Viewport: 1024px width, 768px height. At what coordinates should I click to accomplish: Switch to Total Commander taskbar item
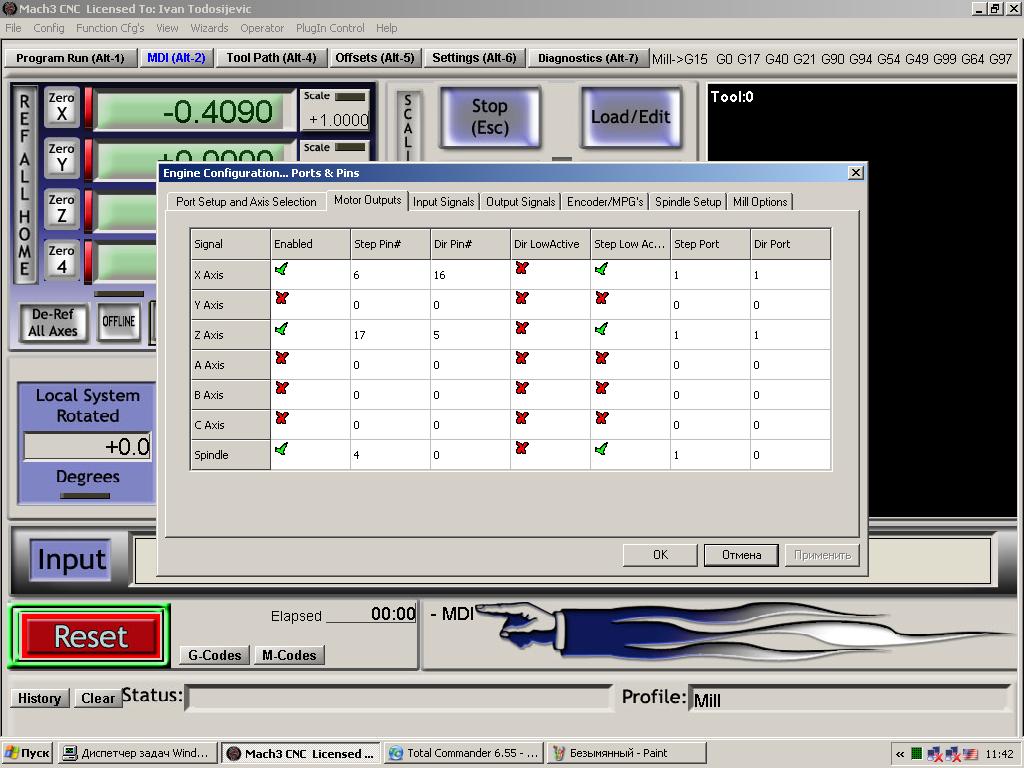(x=464, y=753)
